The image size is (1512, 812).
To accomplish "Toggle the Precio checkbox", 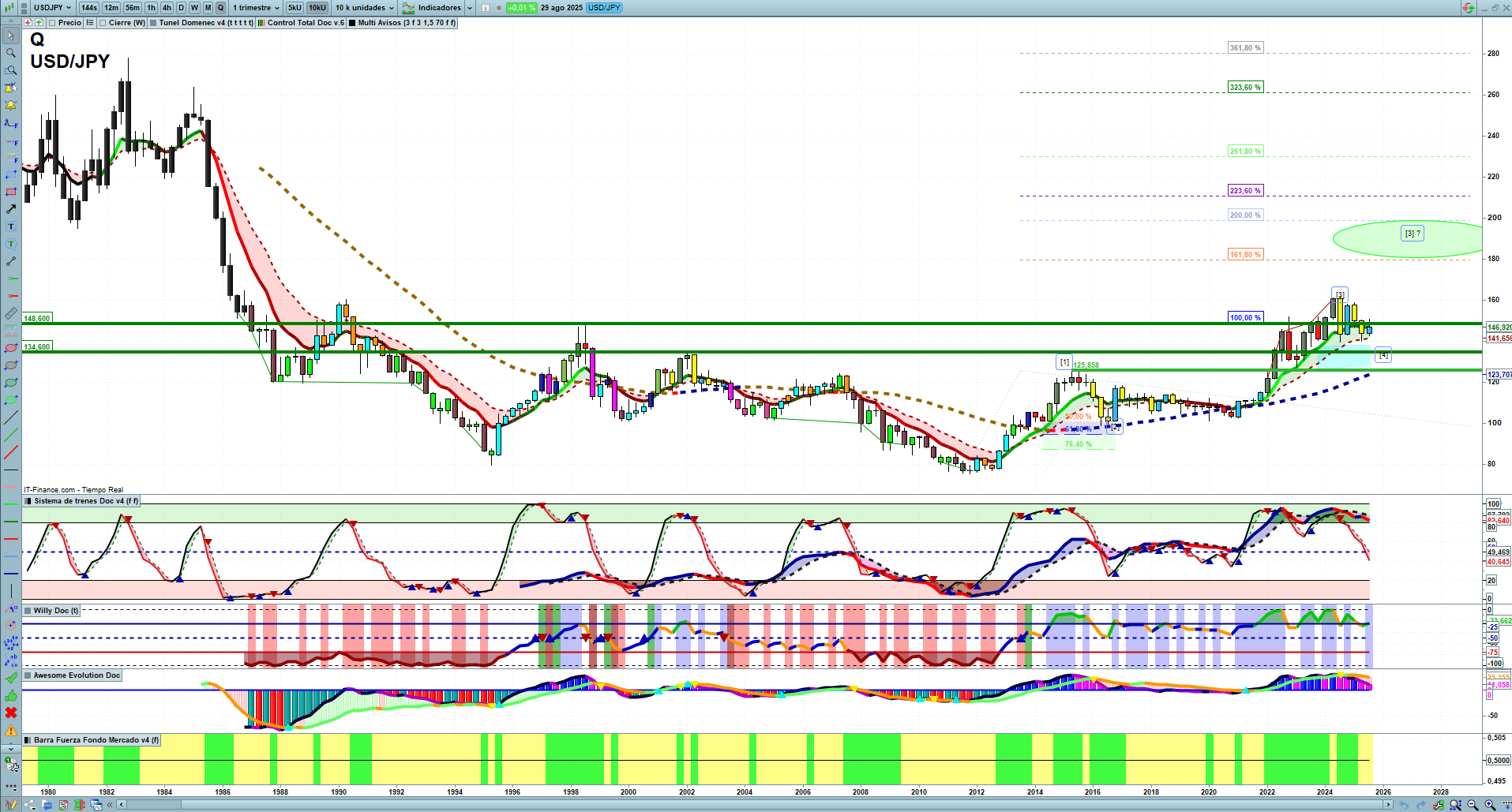I will coord(52,23).
